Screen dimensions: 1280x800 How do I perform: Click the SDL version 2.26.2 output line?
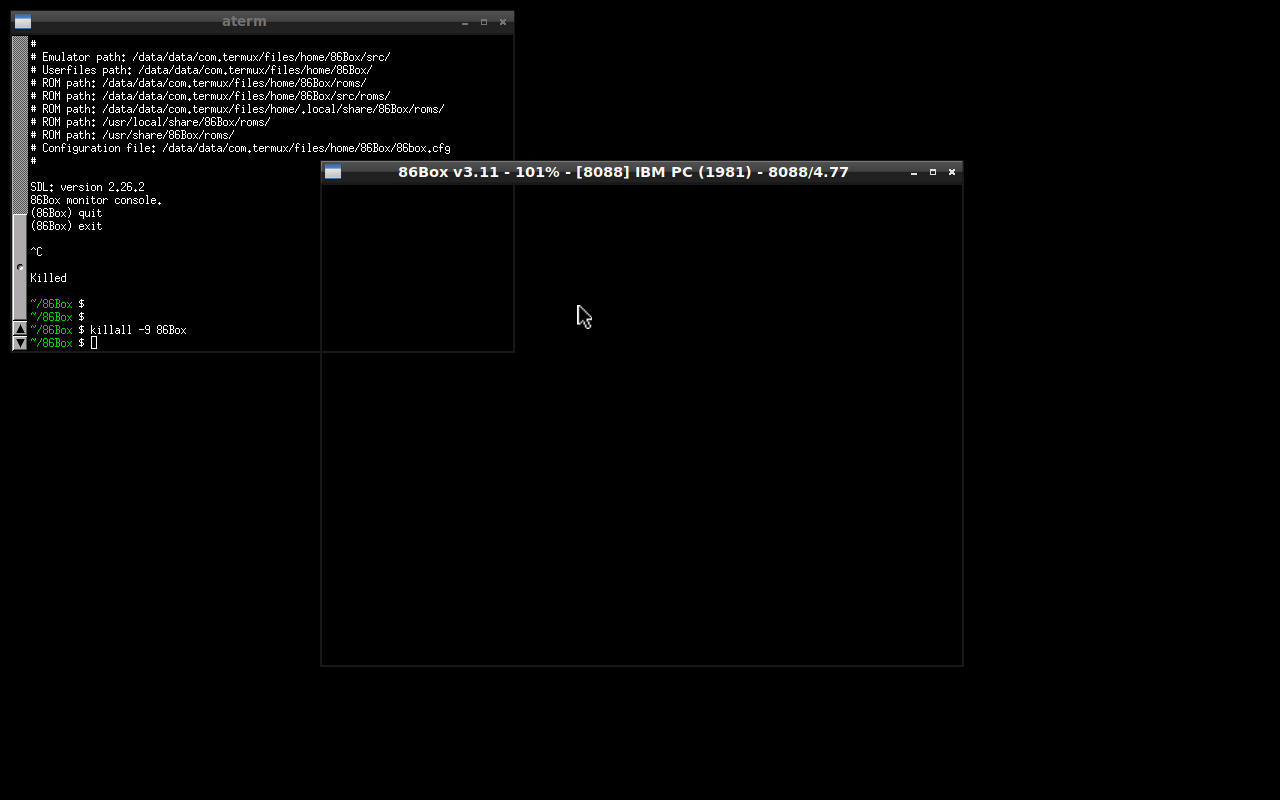(87, 186)
